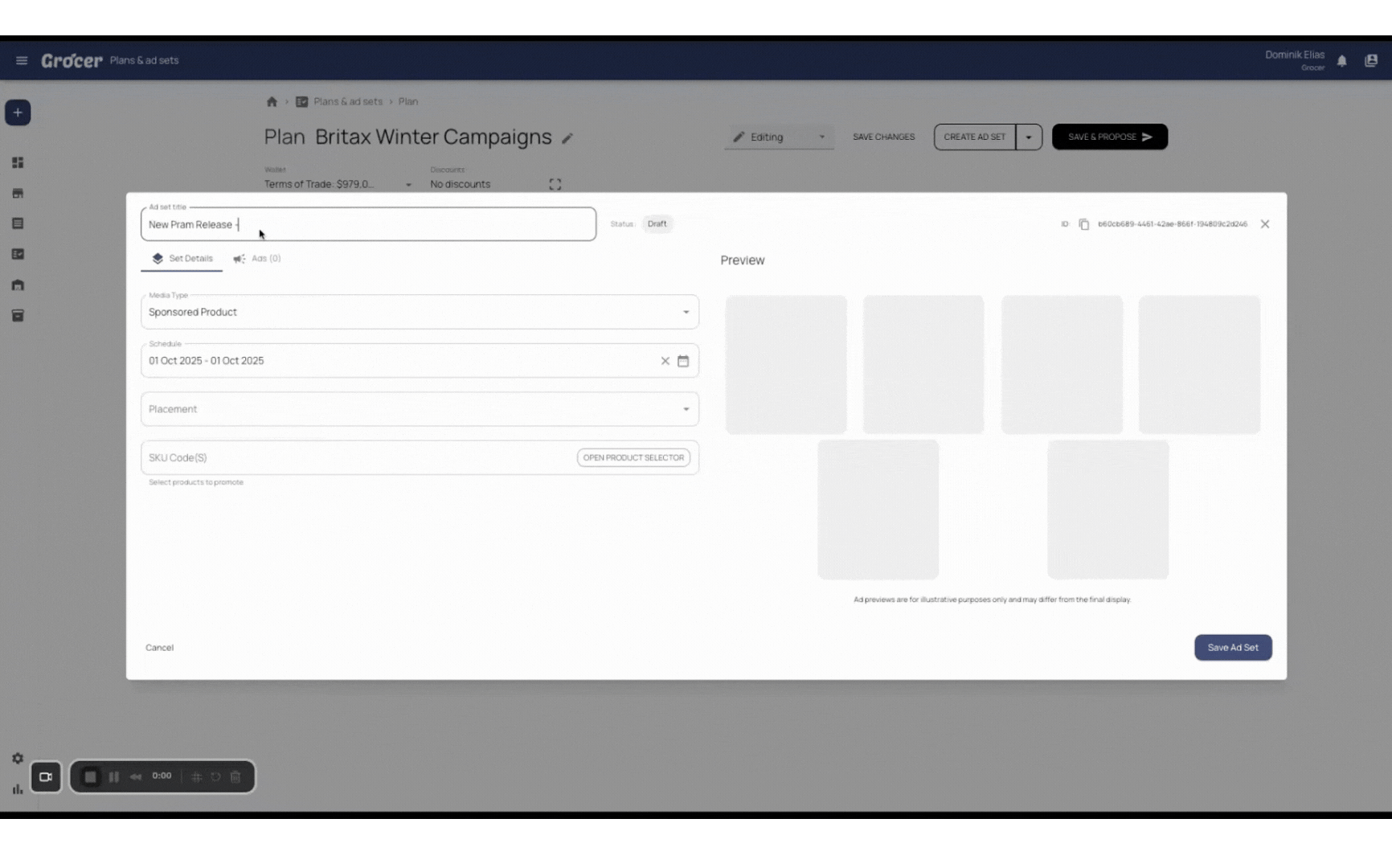Open the storefront icon in sidebar
The image size is (1392, 868).
18,193
